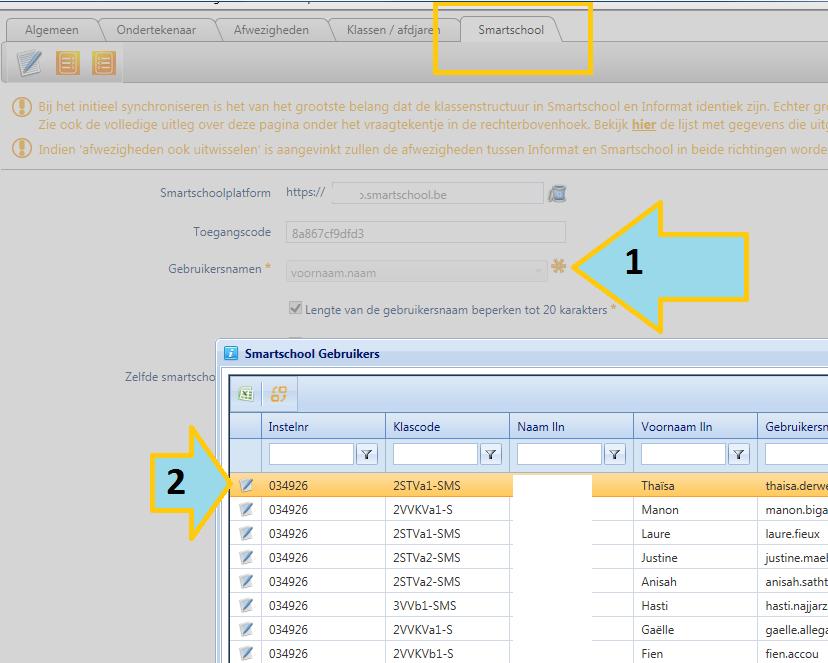
Task: Click the Naam lln filter text box
Action: click(559, 454)
